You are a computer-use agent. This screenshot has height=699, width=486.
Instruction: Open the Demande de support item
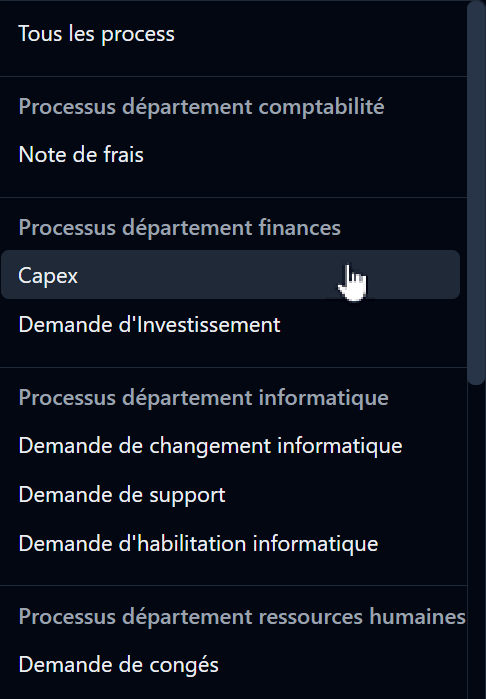[230, 494]
